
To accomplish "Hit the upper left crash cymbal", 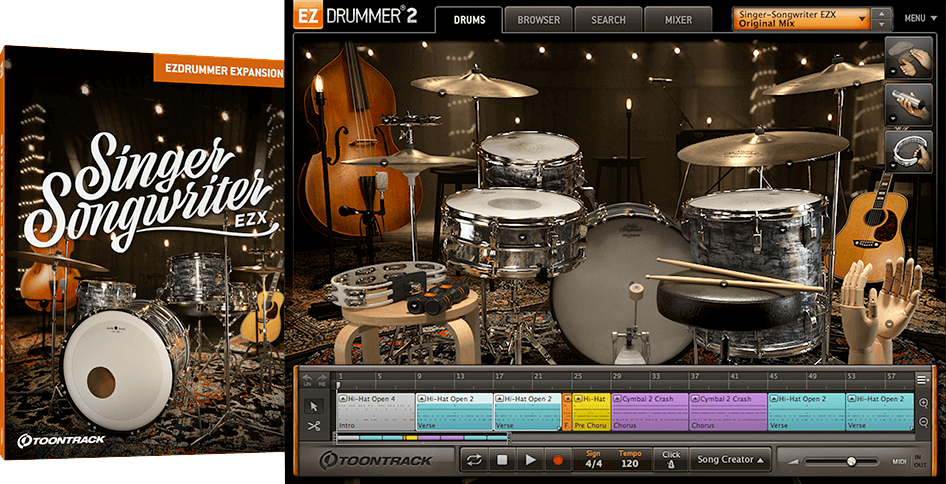I will 474,84.
